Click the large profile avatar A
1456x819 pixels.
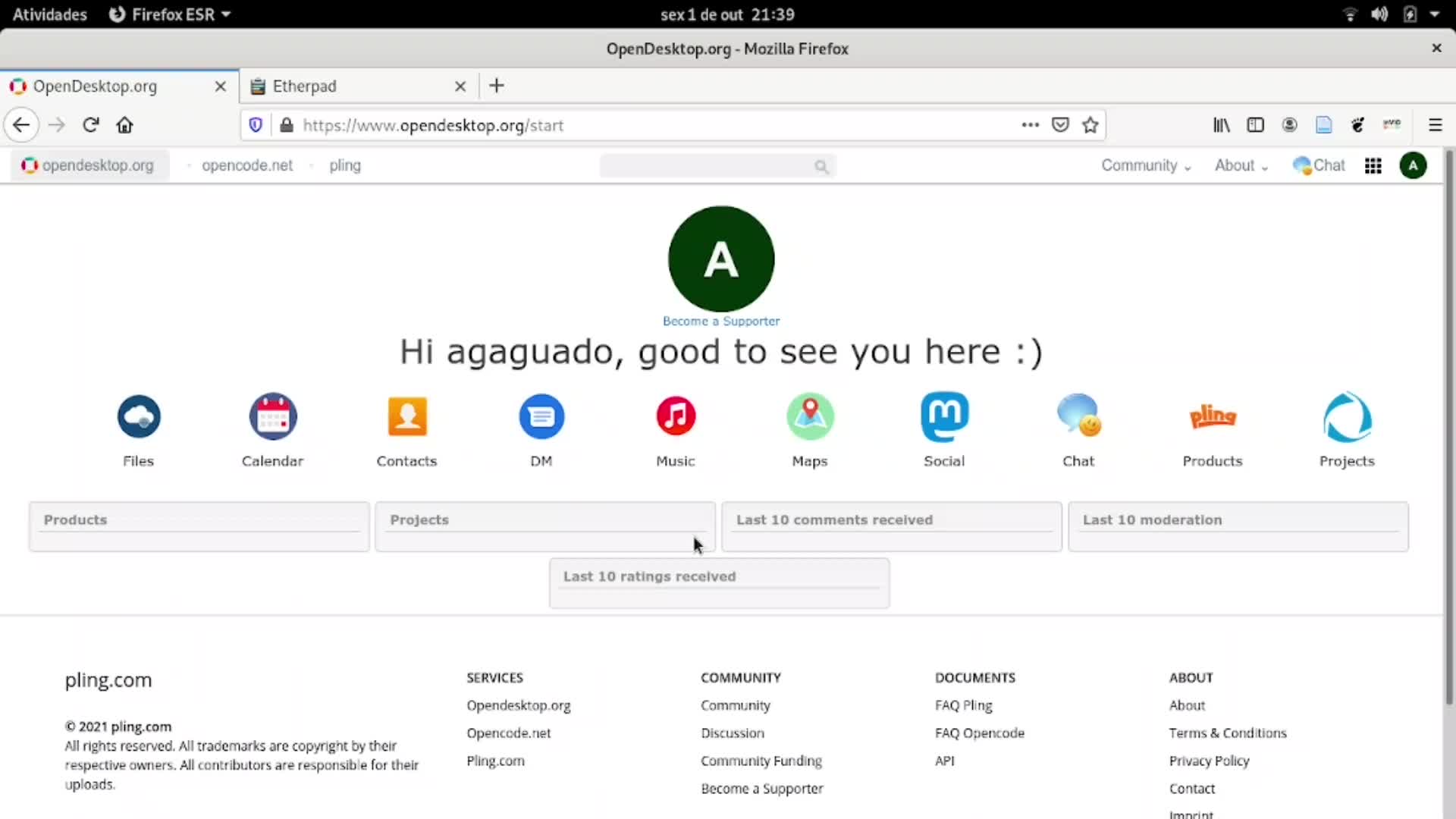(x=721, y=259)
